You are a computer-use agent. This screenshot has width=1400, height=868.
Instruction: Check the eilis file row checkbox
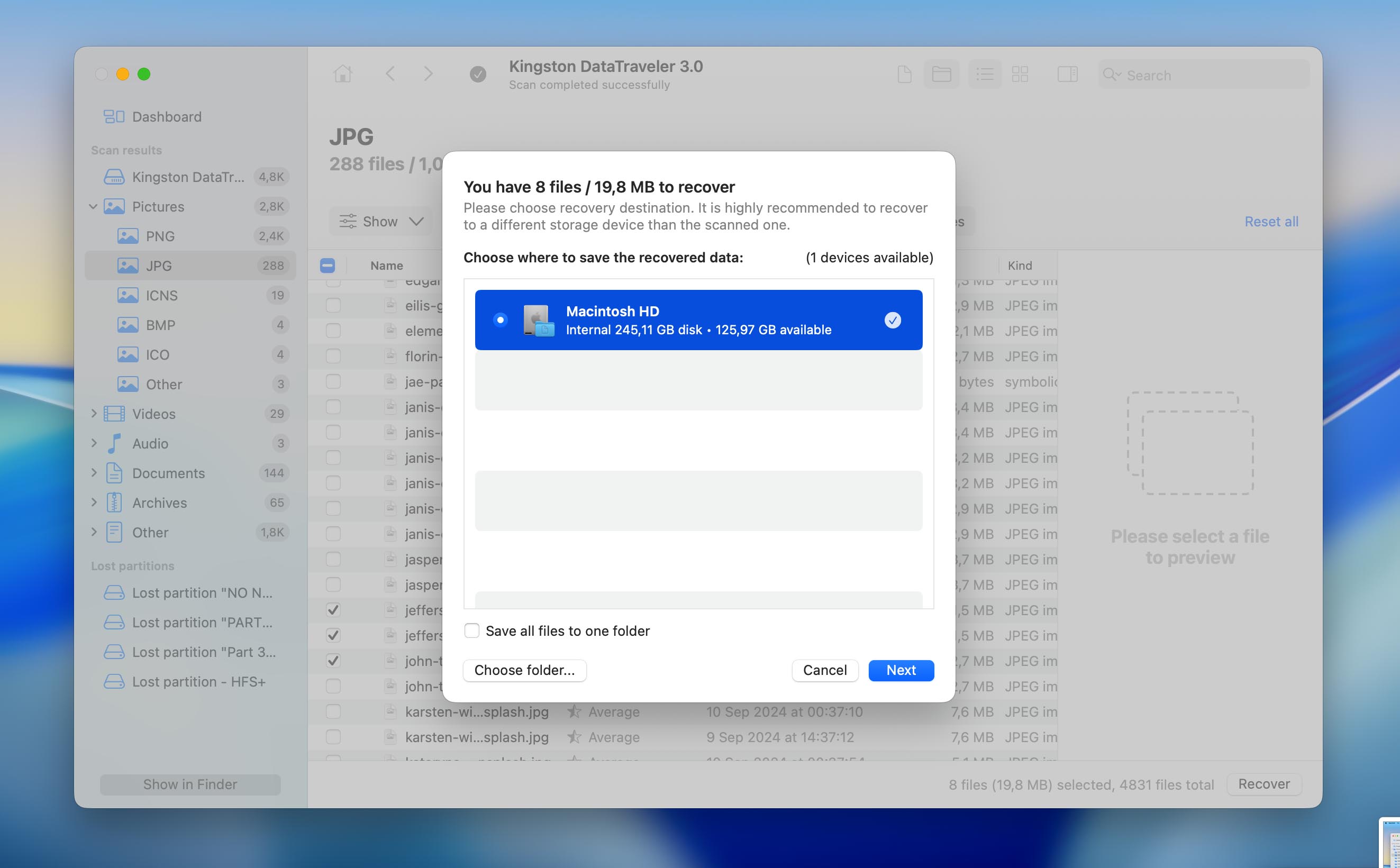[x=333, y=305]
